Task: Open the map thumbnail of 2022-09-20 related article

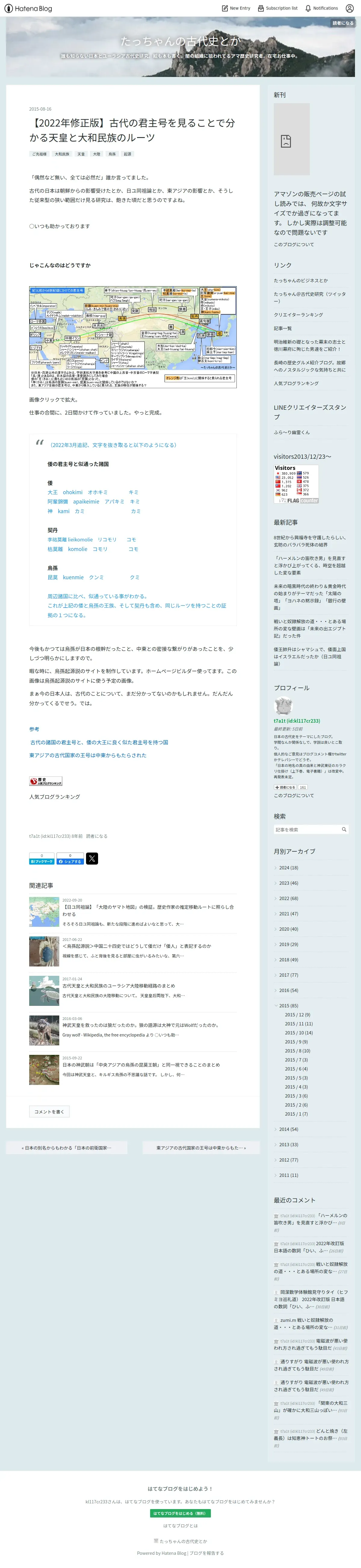Action: 44,912
